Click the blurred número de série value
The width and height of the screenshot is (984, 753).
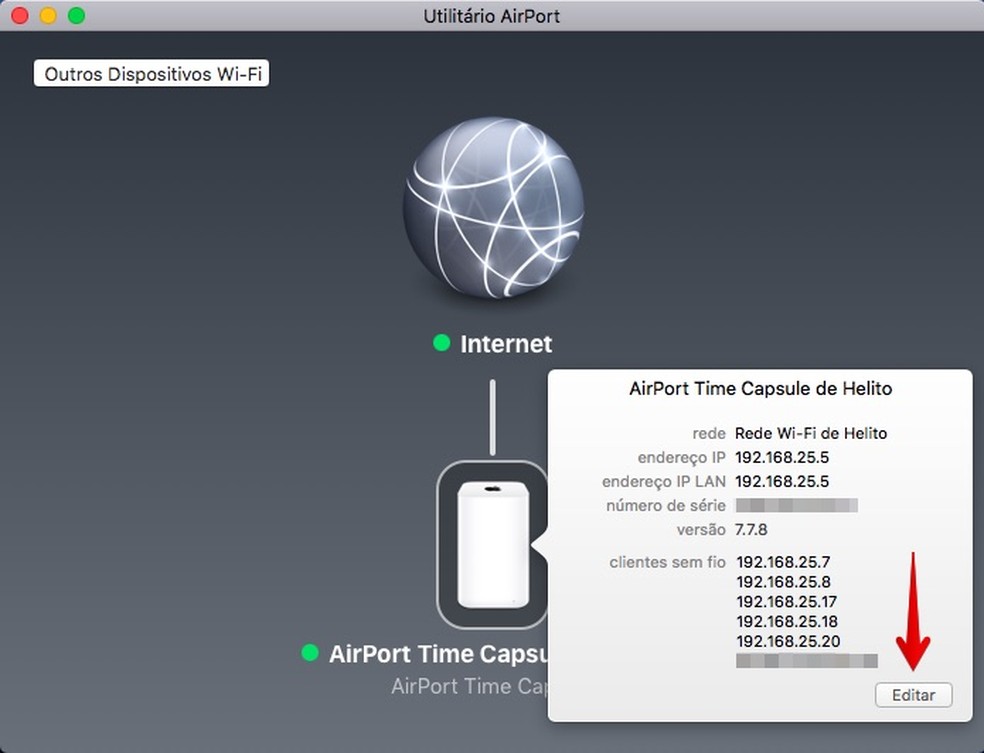(796, 505)
